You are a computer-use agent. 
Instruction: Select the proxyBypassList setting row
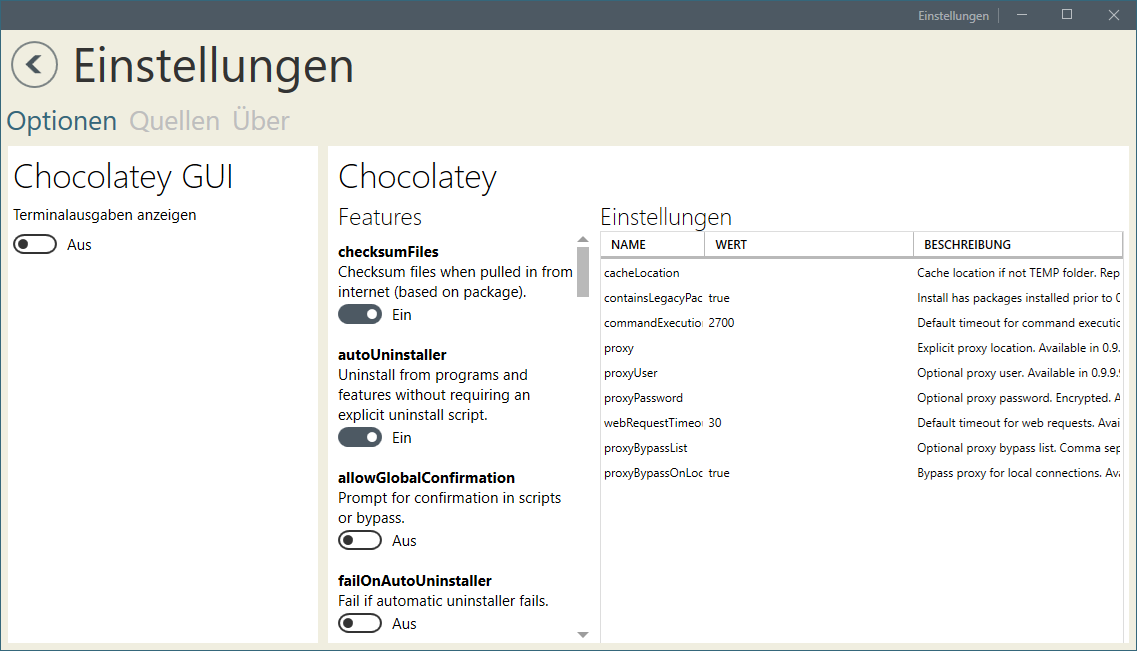pos(861,448)
